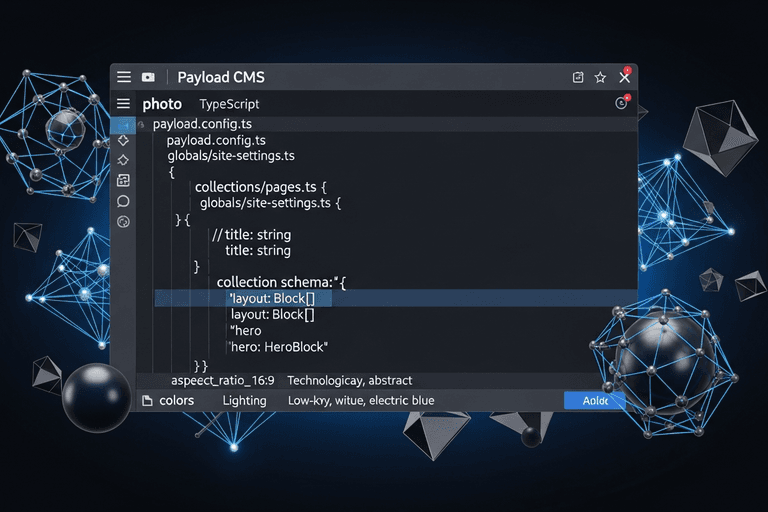The image size is (768, 512).
Task: Click the commented // title: string line
Action: point(252,235)
